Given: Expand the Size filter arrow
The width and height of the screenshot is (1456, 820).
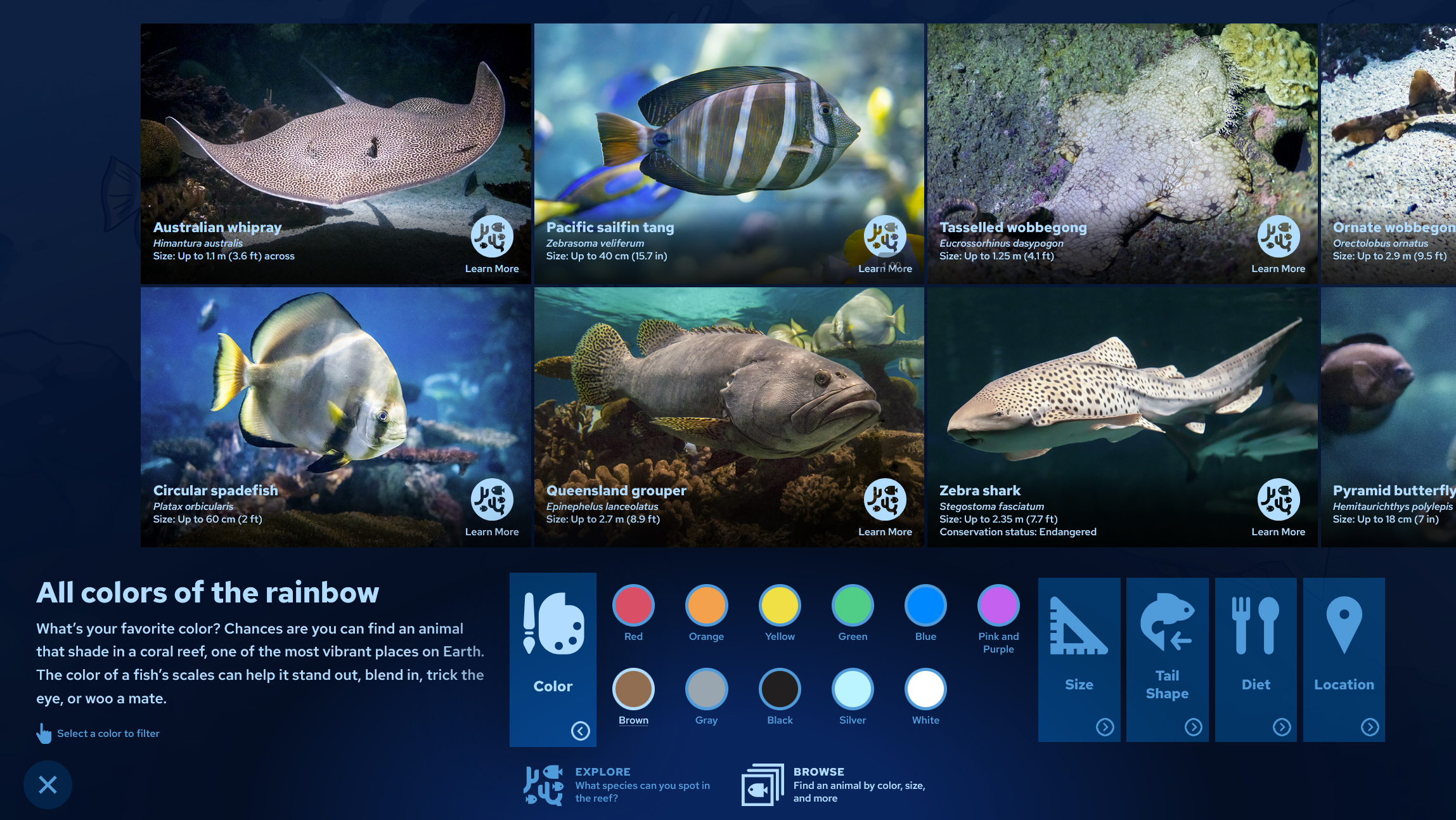Looking at the screenshot, I should click(x=1105, y=727).
